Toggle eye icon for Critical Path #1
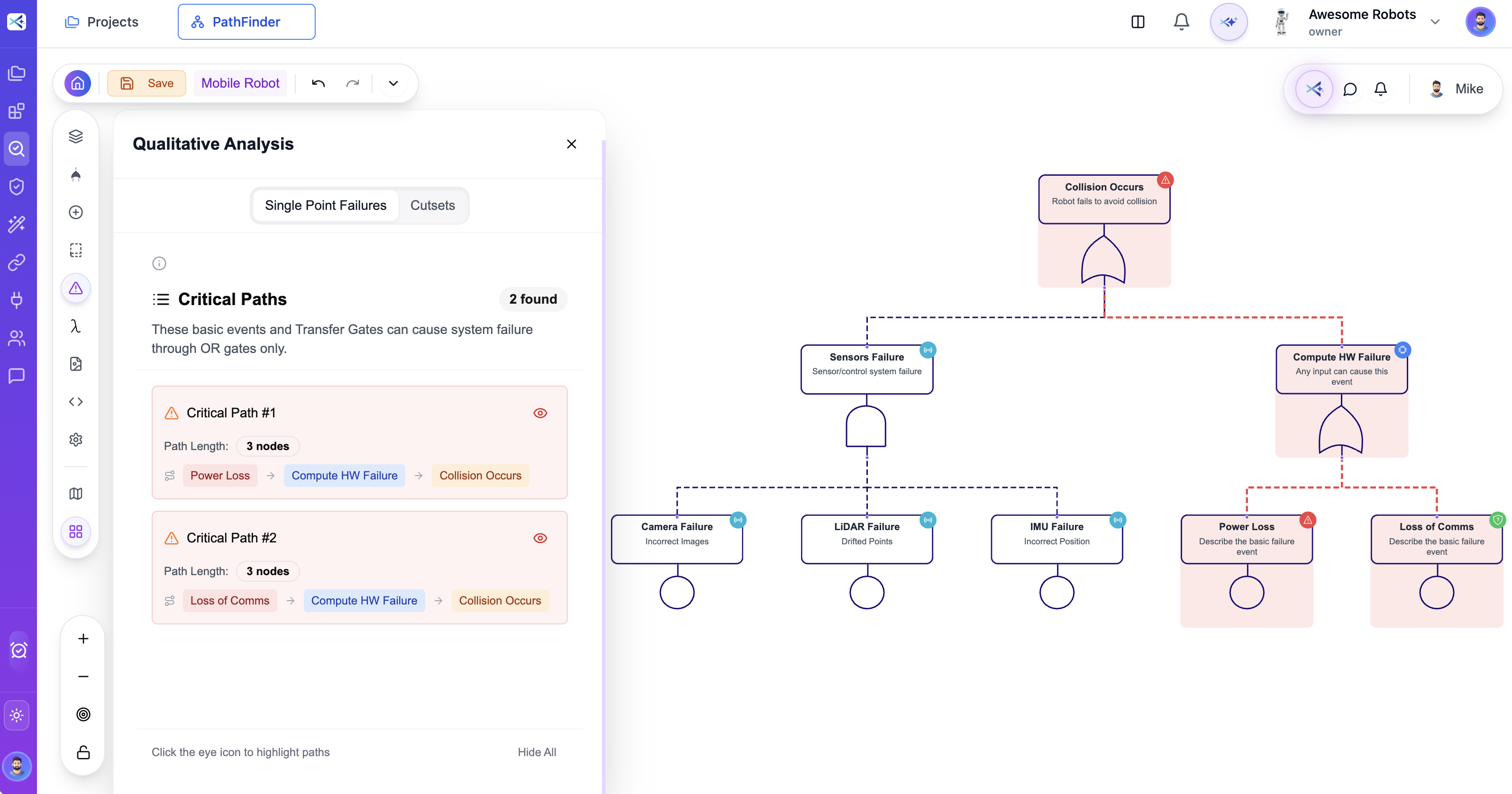The height and width of the screenshot is (794, 1512). [x=540, y=413]
